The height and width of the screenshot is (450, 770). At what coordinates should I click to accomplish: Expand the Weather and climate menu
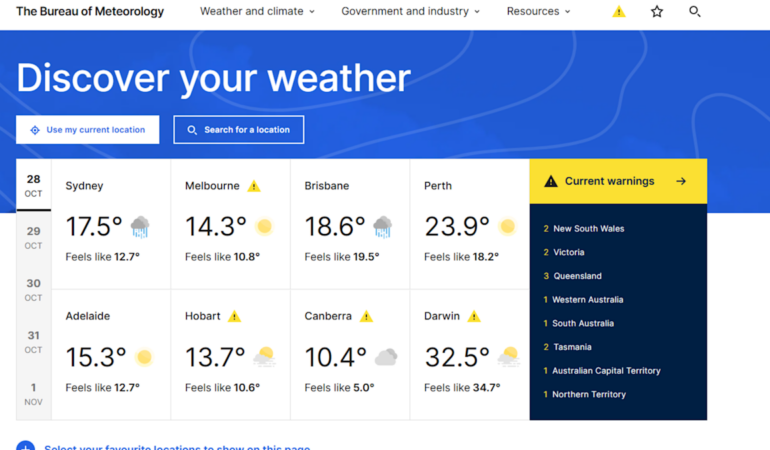257,11
